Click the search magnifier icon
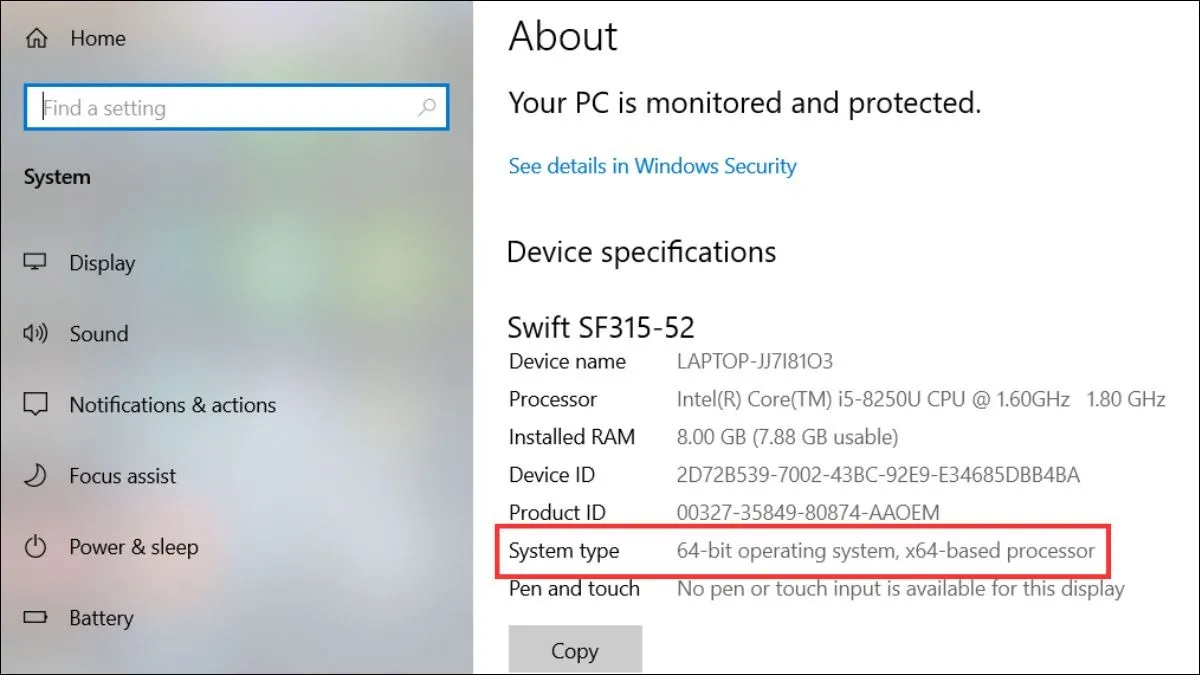 coord(427,107)
